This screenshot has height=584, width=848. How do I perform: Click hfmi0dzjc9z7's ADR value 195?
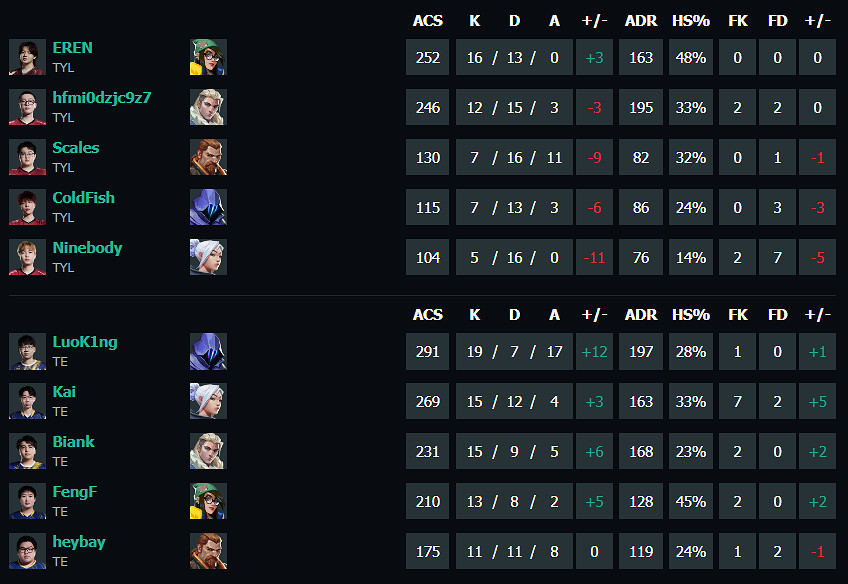click(x=641, y=108)
